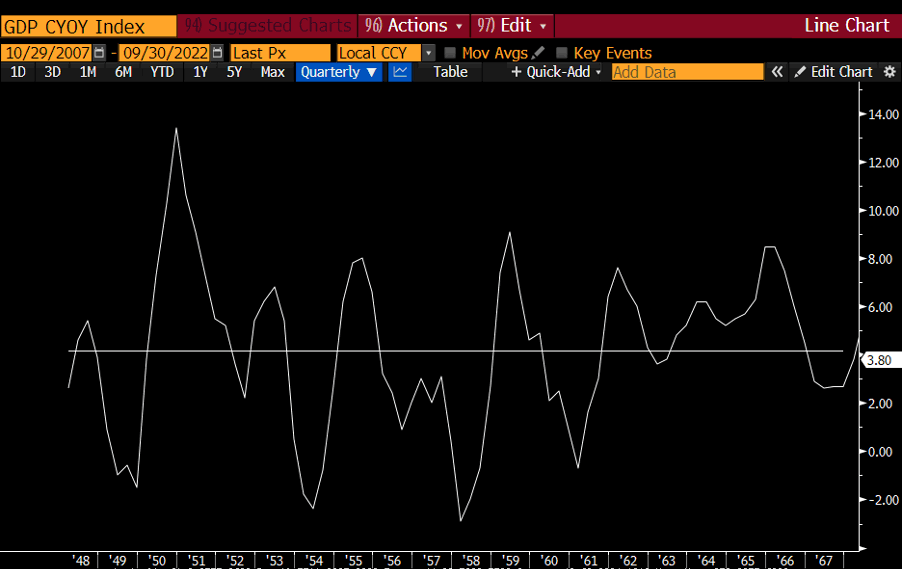Image resolution: width=902 pixels, height=570 pixels.
Task: Click the Local CCY field
Action: point(380,53)
